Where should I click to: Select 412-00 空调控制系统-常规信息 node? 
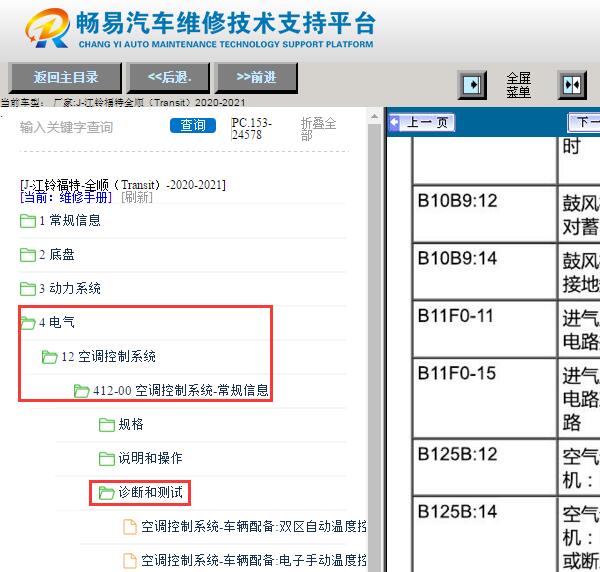coord(181,391)
